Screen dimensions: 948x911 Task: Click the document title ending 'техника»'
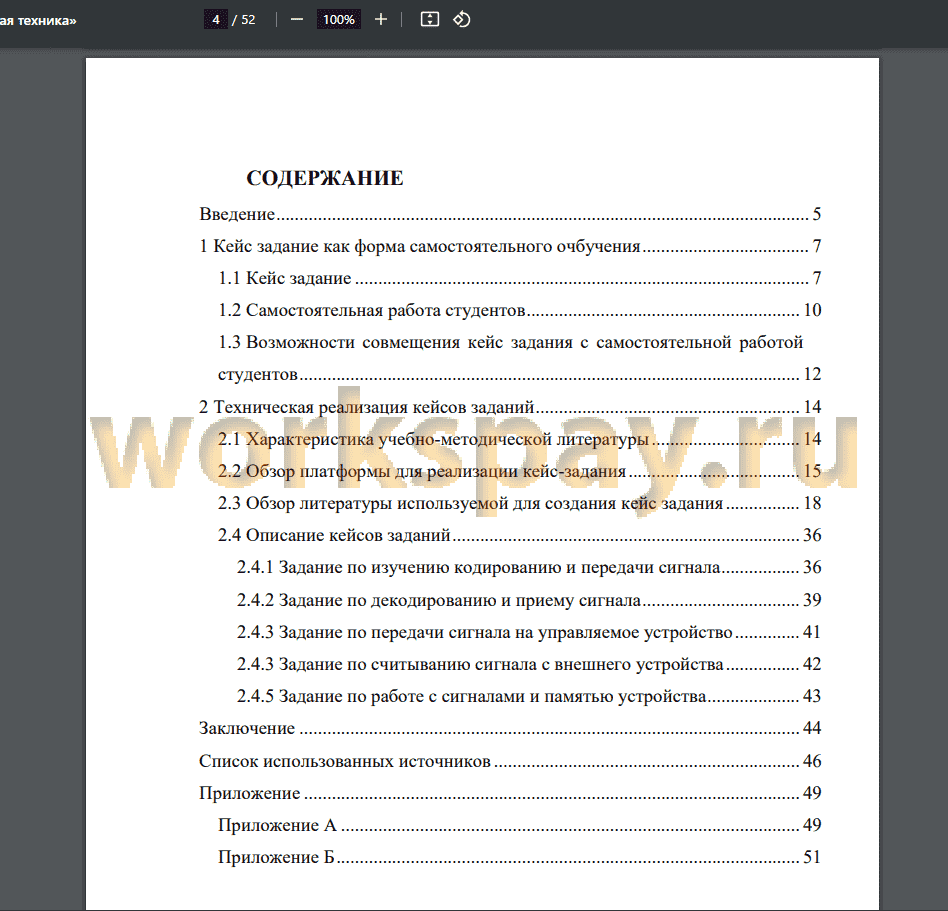[38, 21]
